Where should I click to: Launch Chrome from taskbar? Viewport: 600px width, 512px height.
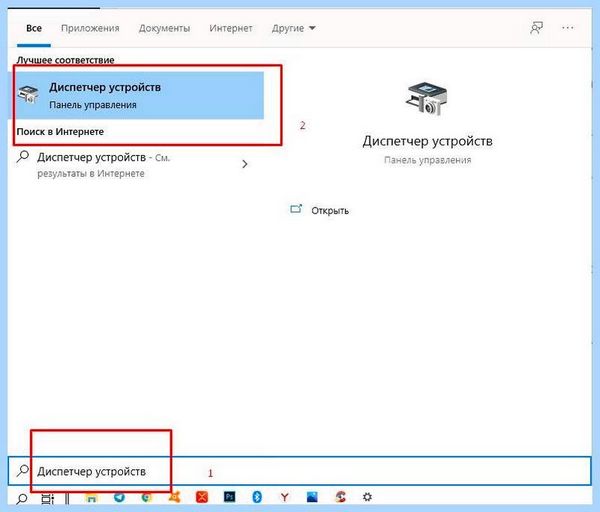146,497
